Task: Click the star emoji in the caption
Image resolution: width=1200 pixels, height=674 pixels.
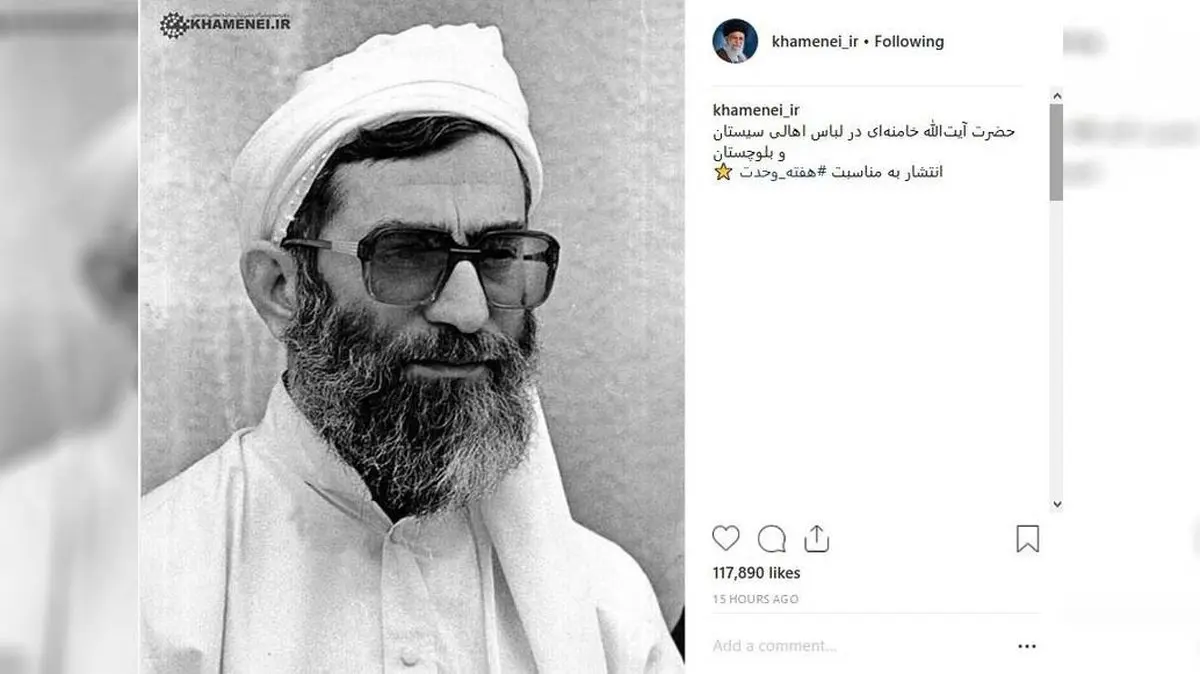Action: [723, 171]
